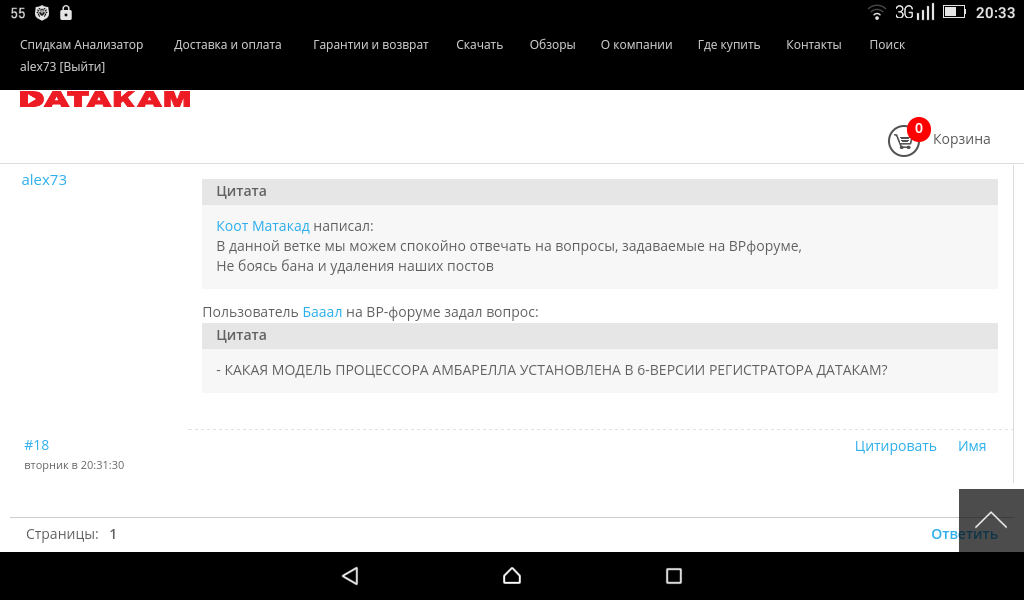Log out via alex73 [Выйти] link
Screen dimensions: 1024x600
point(62,67)
